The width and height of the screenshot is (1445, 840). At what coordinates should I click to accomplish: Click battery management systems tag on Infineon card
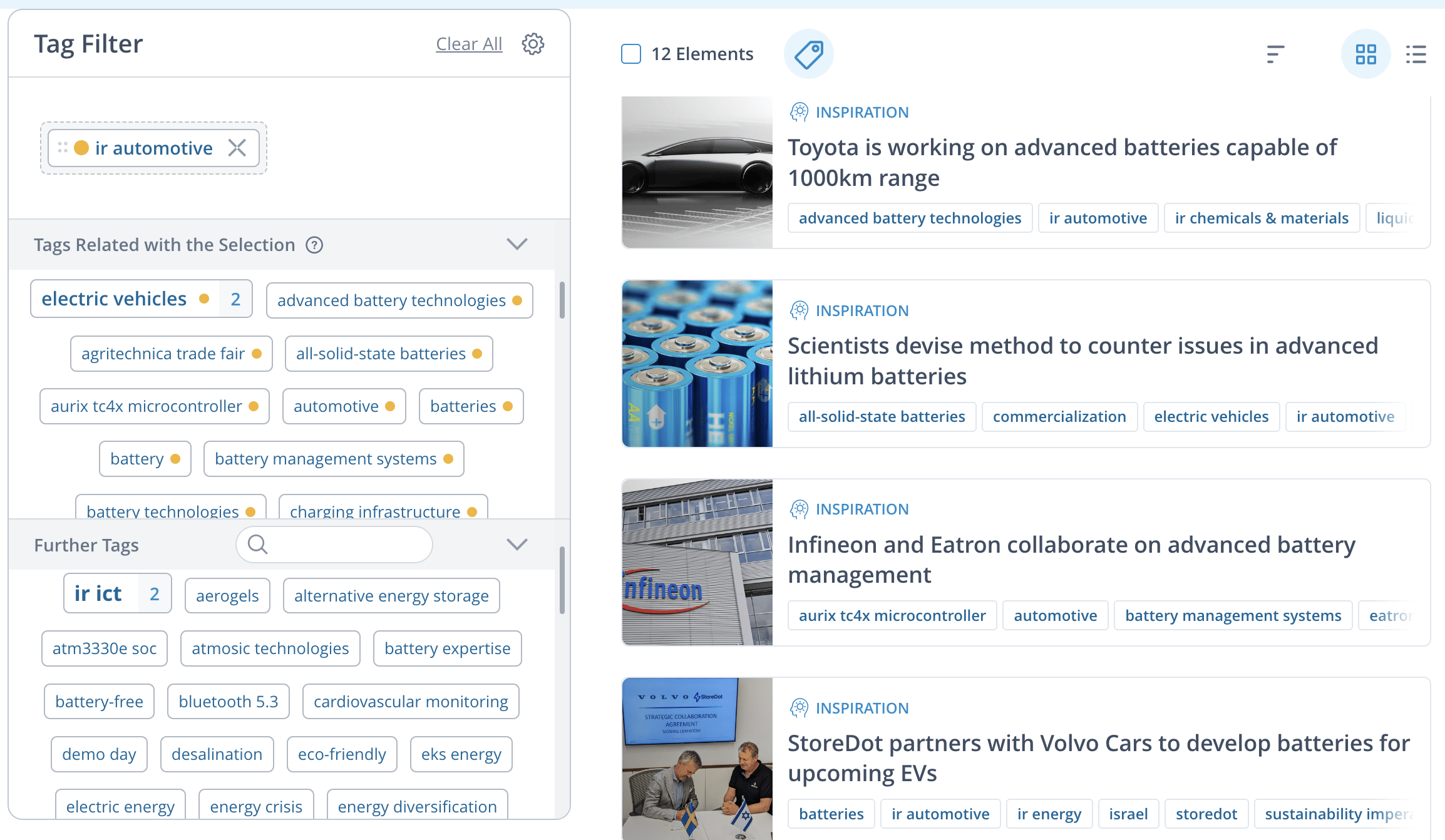(1233, 615)
